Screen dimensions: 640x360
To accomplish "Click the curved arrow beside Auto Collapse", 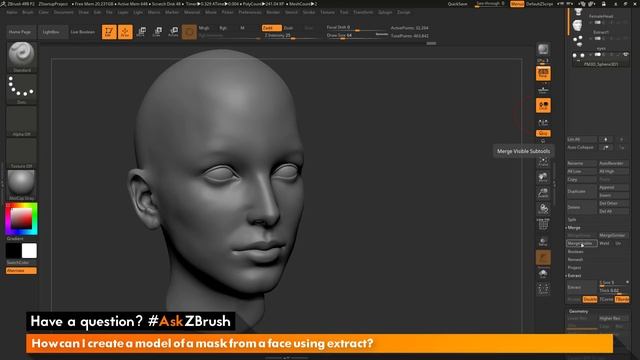I will click(606, 147).
